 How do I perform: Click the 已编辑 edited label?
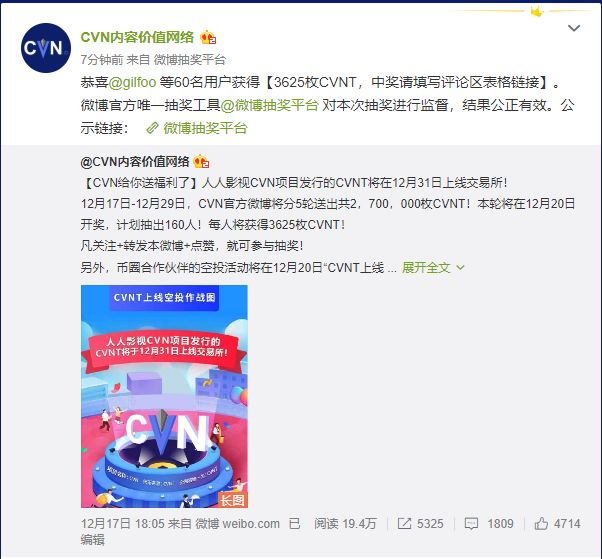coord(191,532)
